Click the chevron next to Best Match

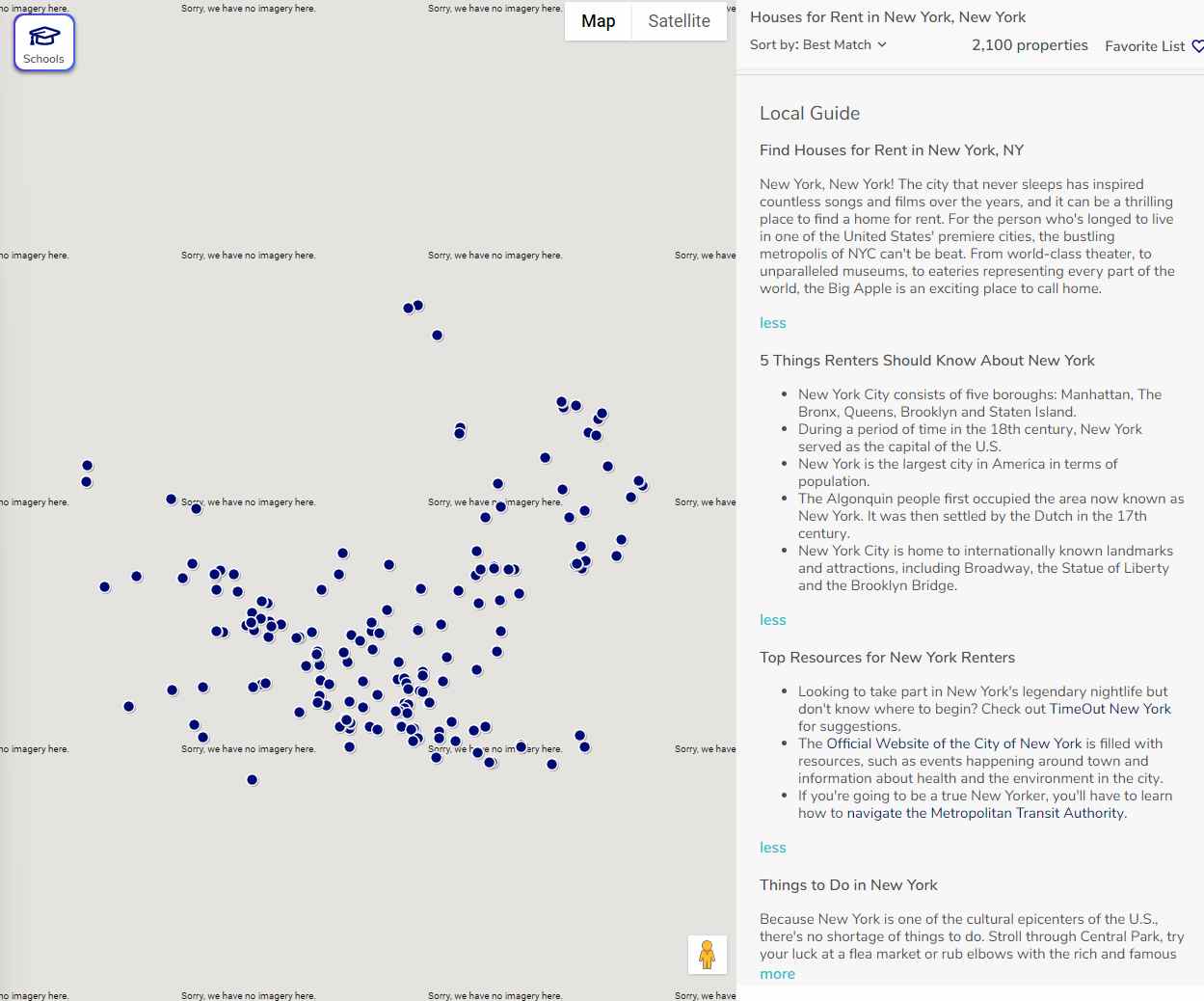tap(882, 45)
